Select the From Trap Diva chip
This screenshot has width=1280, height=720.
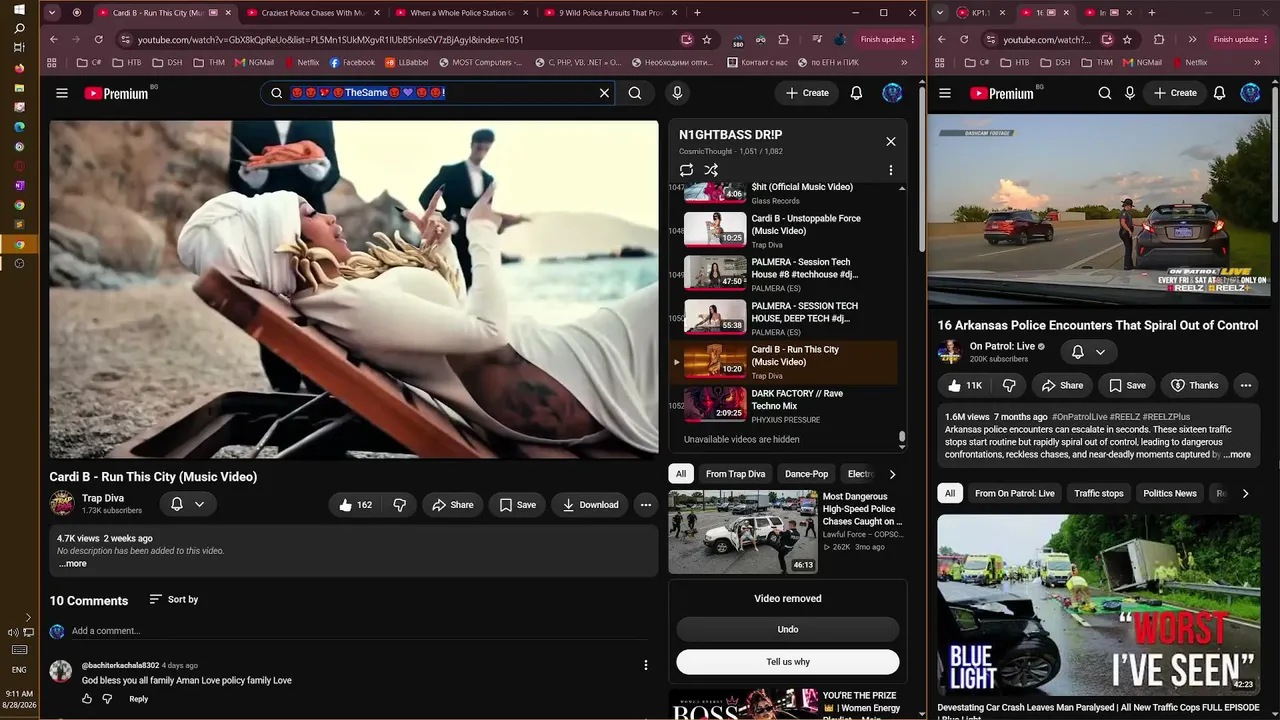[735, 474]
